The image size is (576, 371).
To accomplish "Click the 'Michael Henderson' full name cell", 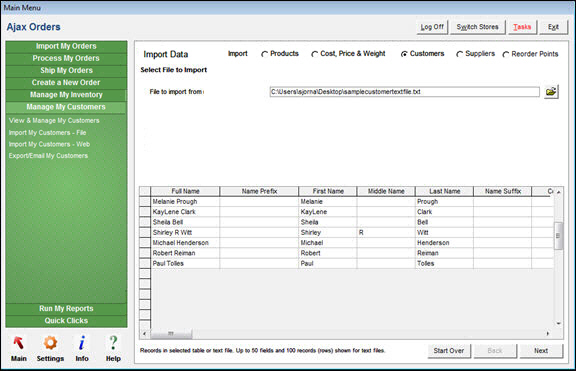I will pos(185,243).
